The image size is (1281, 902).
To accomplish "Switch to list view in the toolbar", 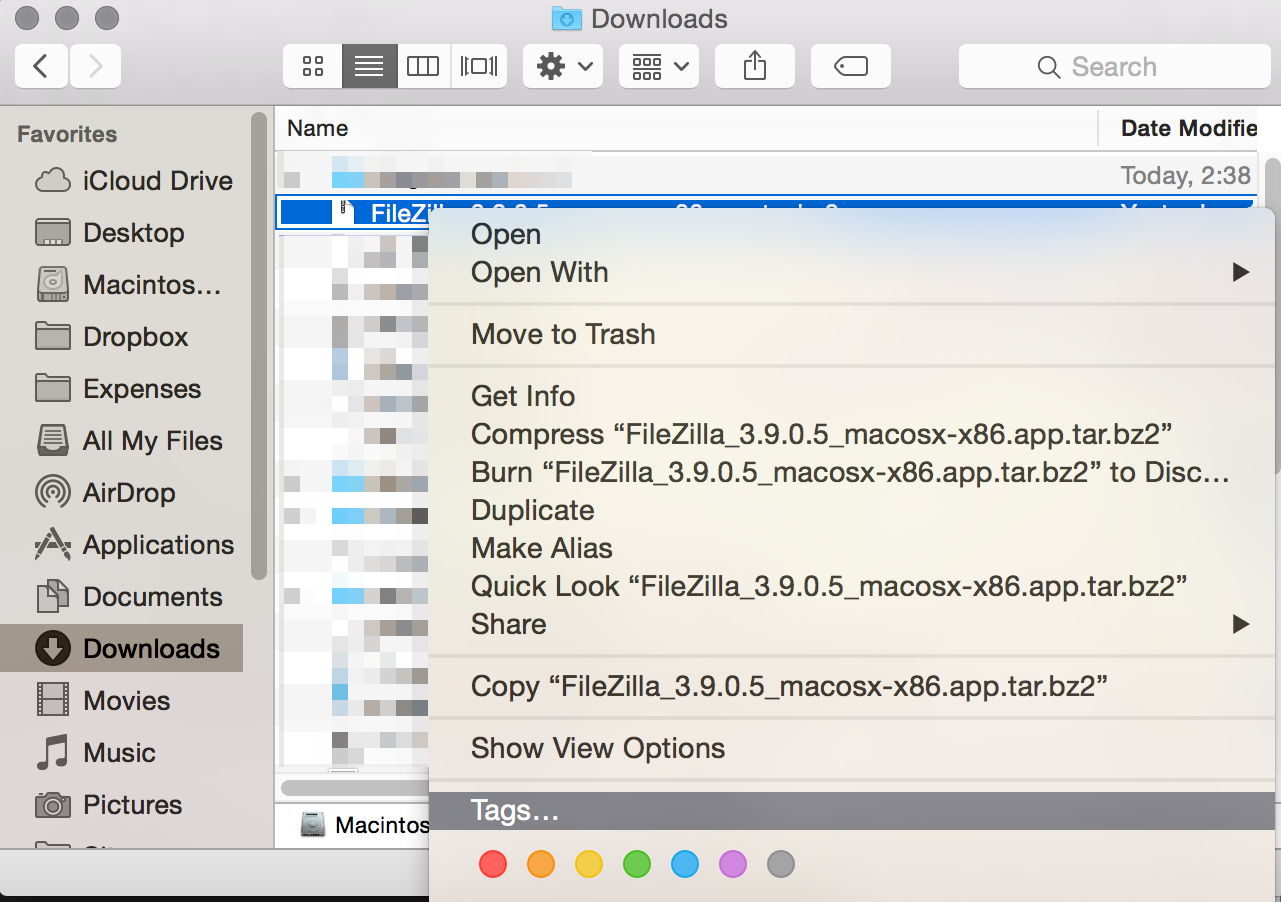I will click(369, 67).
